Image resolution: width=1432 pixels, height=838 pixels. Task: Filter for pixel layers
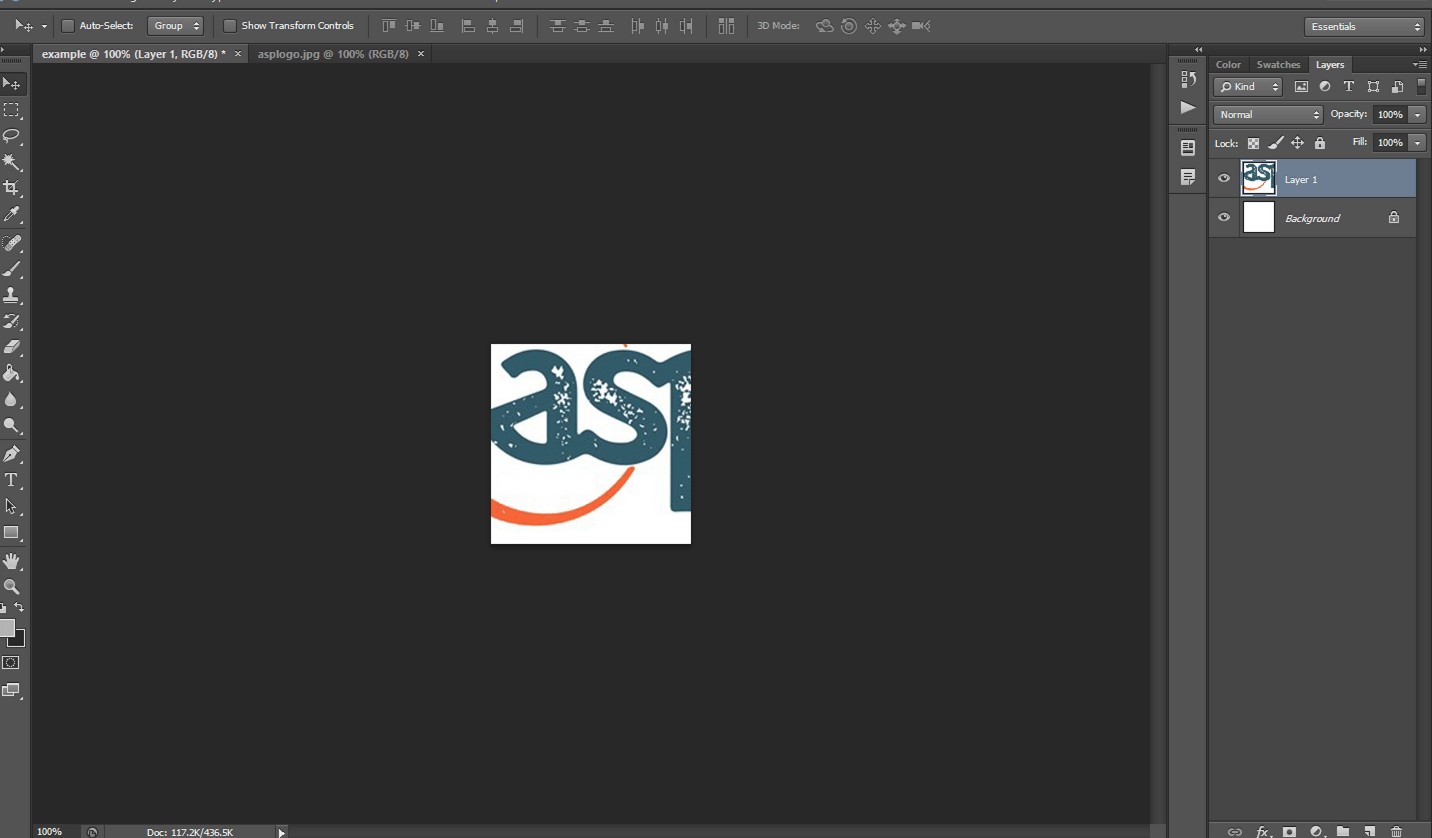(x=1301, y=87)
